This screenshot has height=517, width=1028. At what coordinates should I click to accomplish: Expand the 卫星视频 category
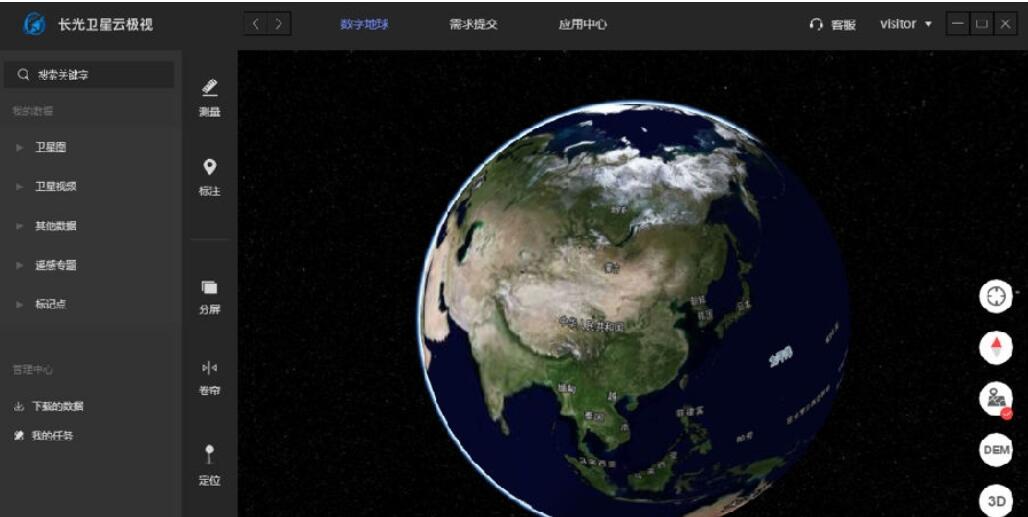[x=55, y=186]
